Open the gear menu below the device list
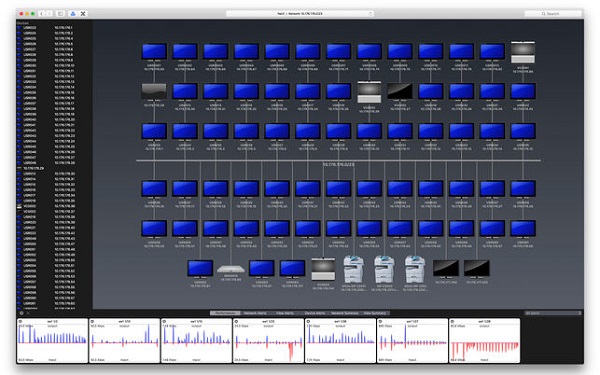Image resolution: width=600 pixels, height=375 pixels. click(x=21, y=313)
